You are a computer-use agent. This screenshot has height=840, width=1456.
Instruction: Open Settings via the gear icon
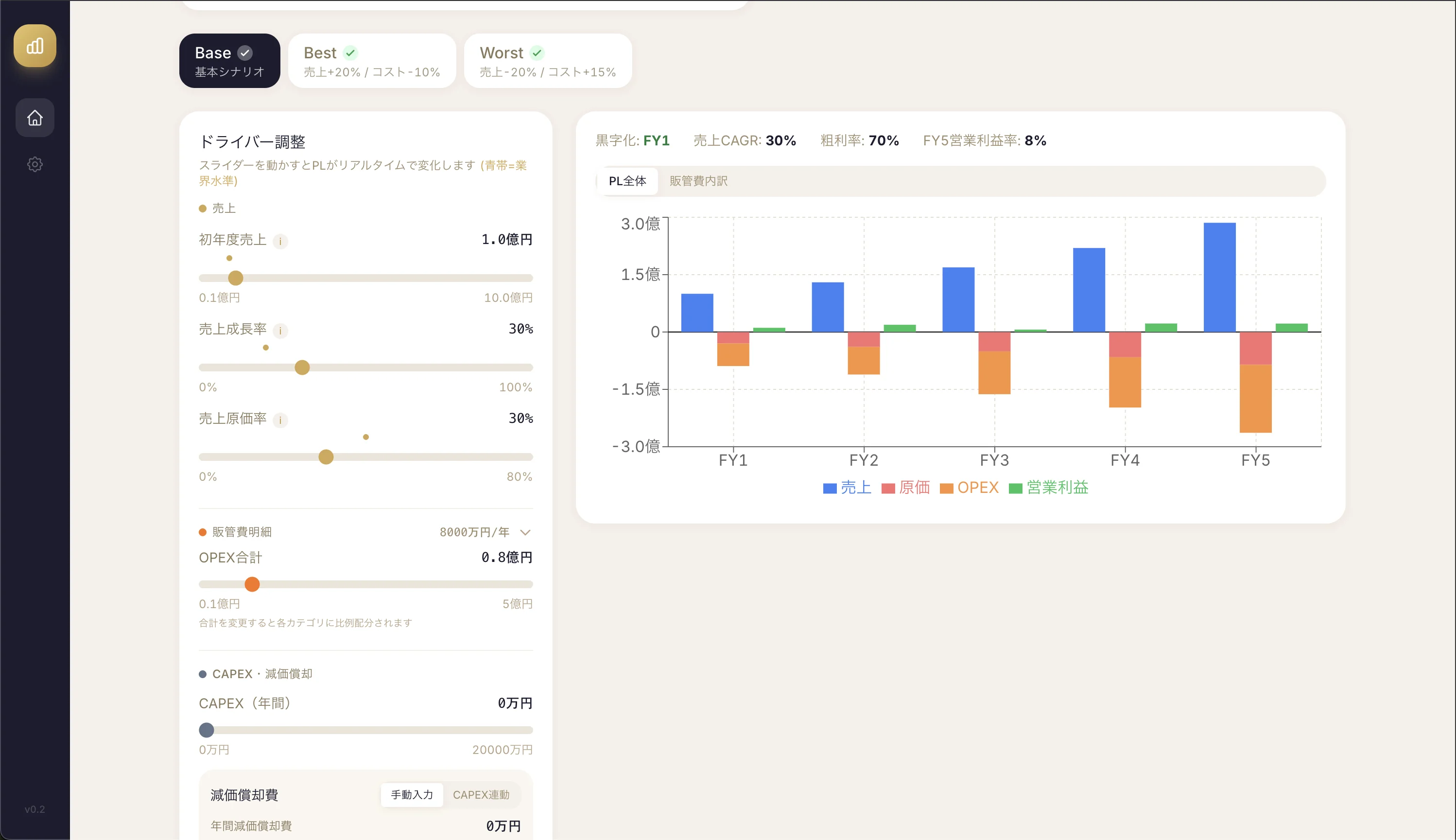[35, 164]
